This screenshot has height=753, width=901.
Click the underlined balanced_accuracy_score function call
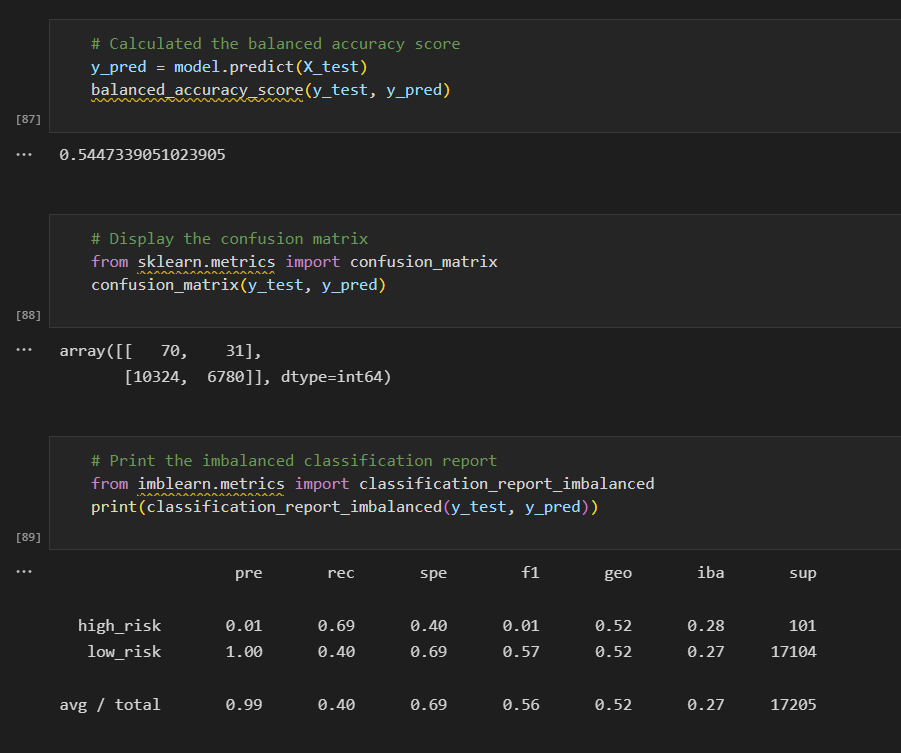point(197,90)
